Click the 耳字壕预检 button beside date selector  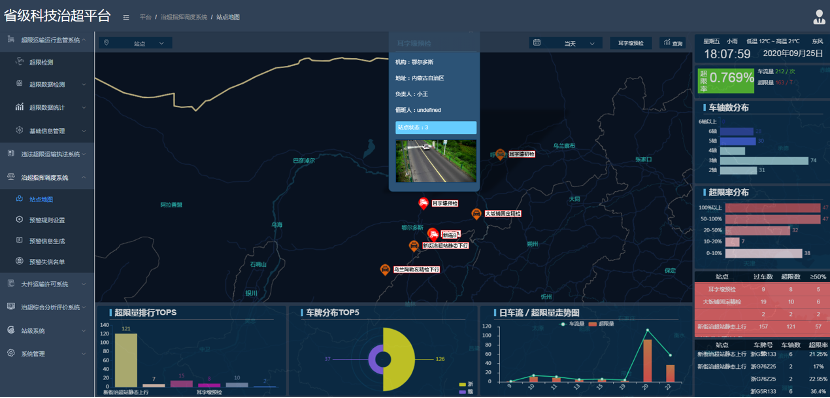[x=630, y=43]
